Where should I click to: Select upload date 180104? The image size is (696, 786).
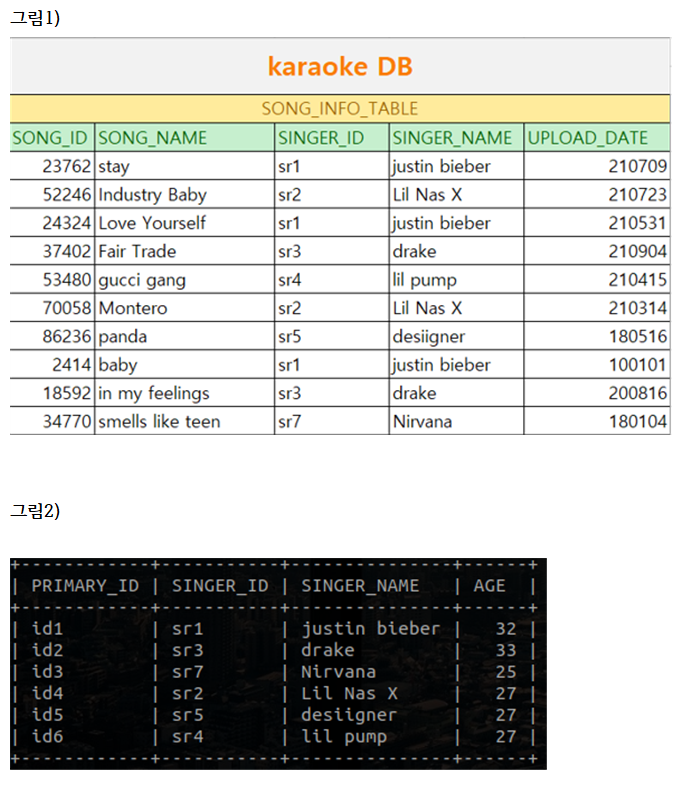pos(597,422)
